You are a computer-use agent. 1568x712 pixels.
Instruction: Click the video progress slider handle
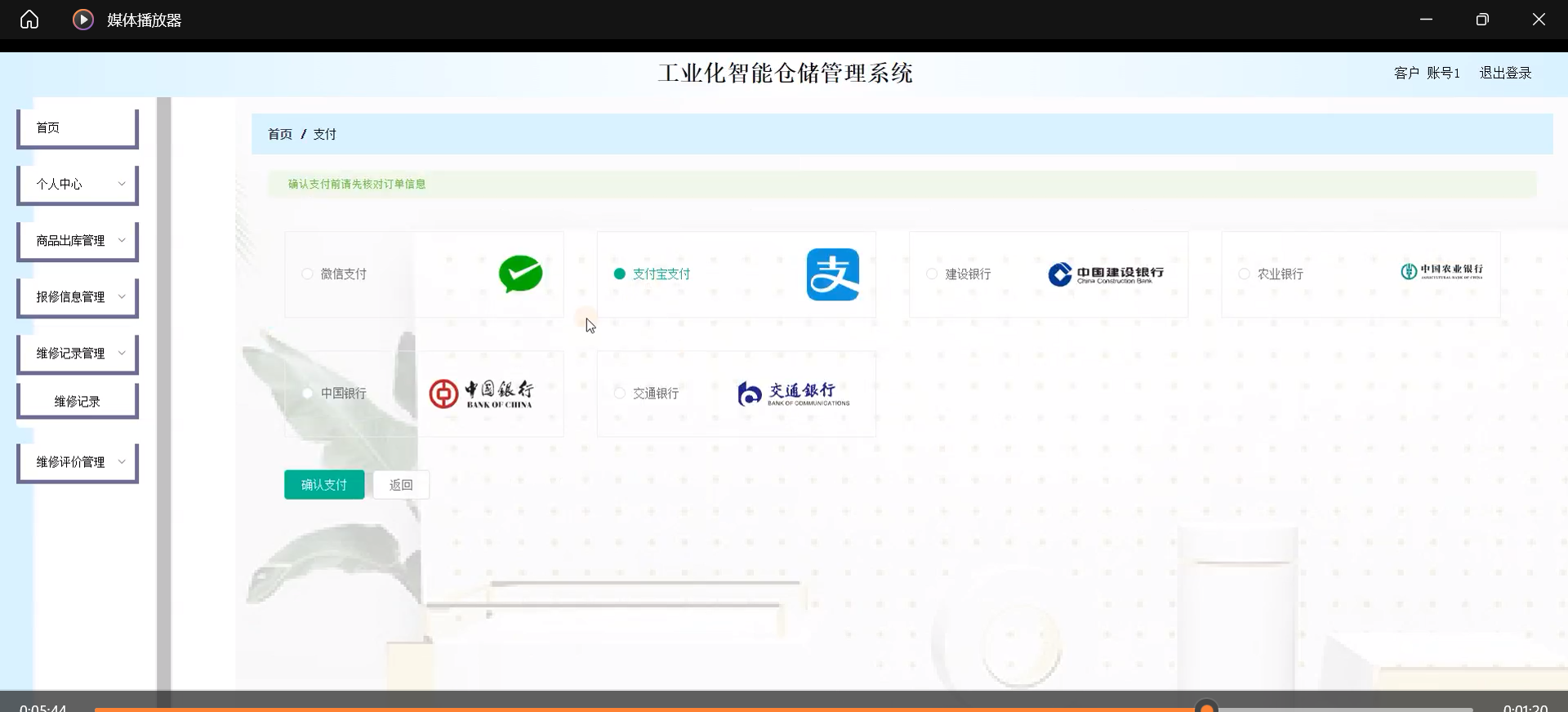1206,708
